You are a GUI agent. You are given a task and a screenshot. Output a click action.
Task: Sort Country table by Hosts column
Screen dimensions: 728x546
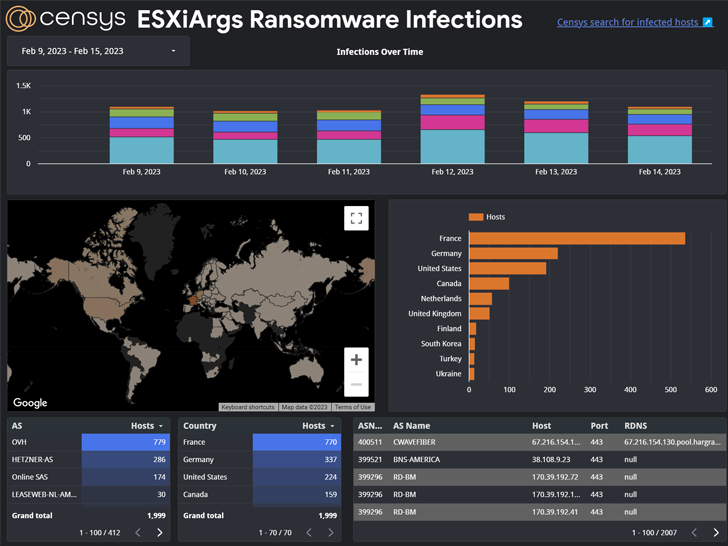click(317, 426)
